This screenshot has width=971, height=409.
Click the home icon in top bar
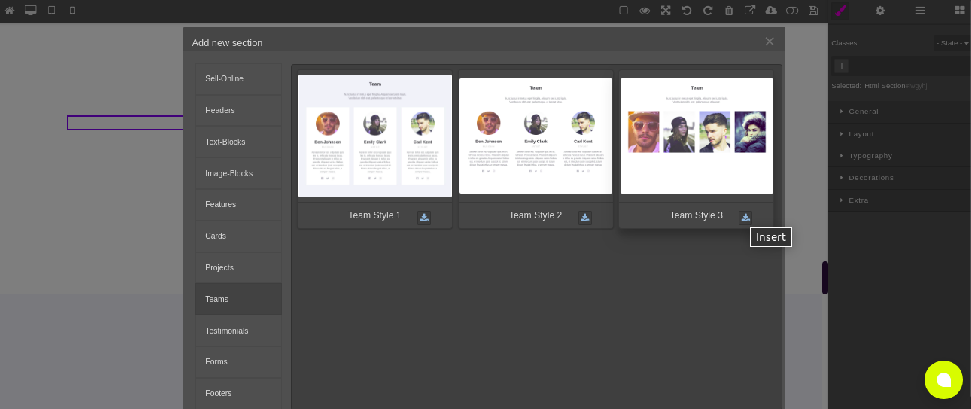pos(9,11)
